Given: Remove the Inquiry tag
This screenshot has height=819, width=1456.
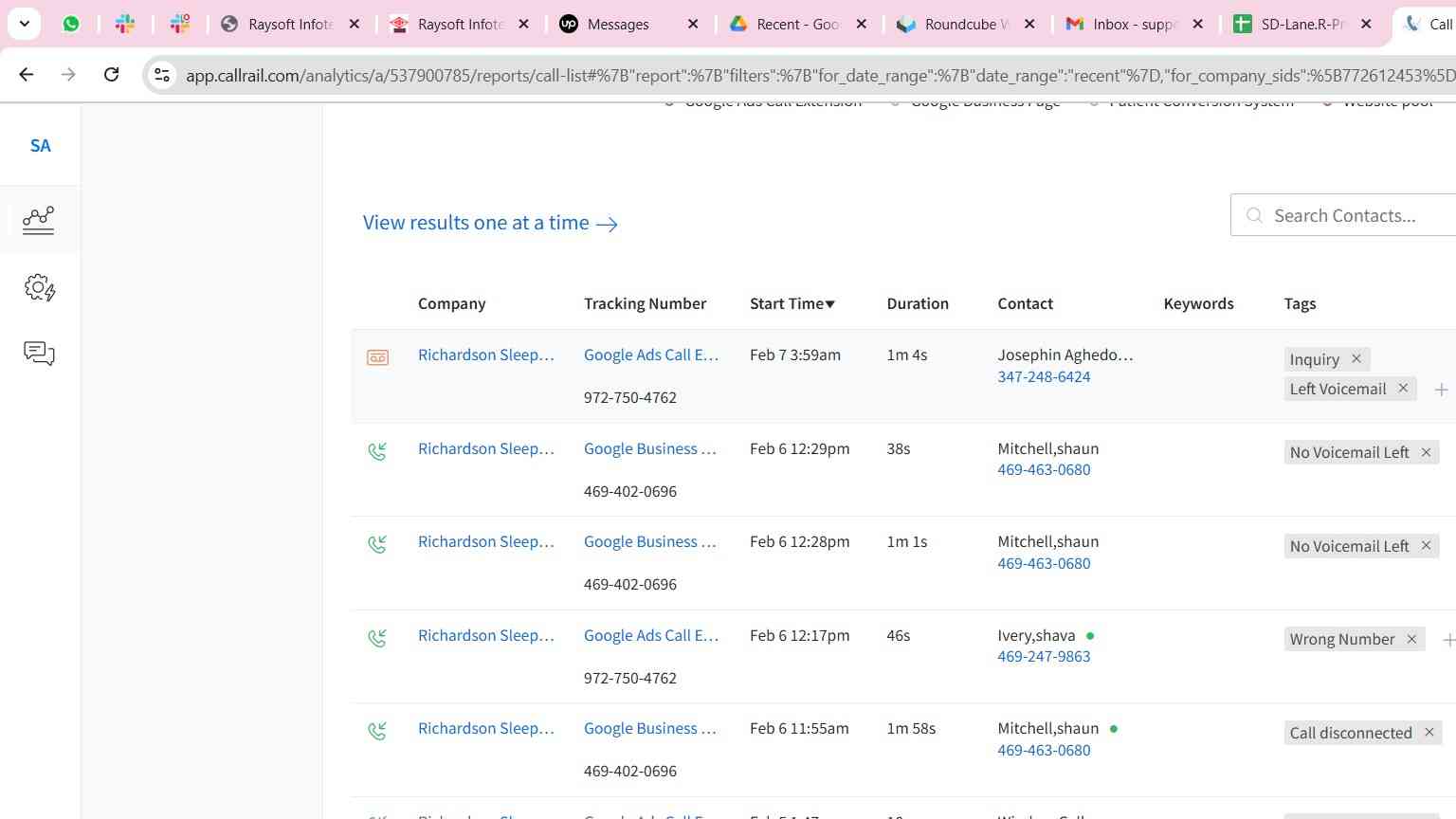Looking at the screenshot, I should [x=1356, y=358].
